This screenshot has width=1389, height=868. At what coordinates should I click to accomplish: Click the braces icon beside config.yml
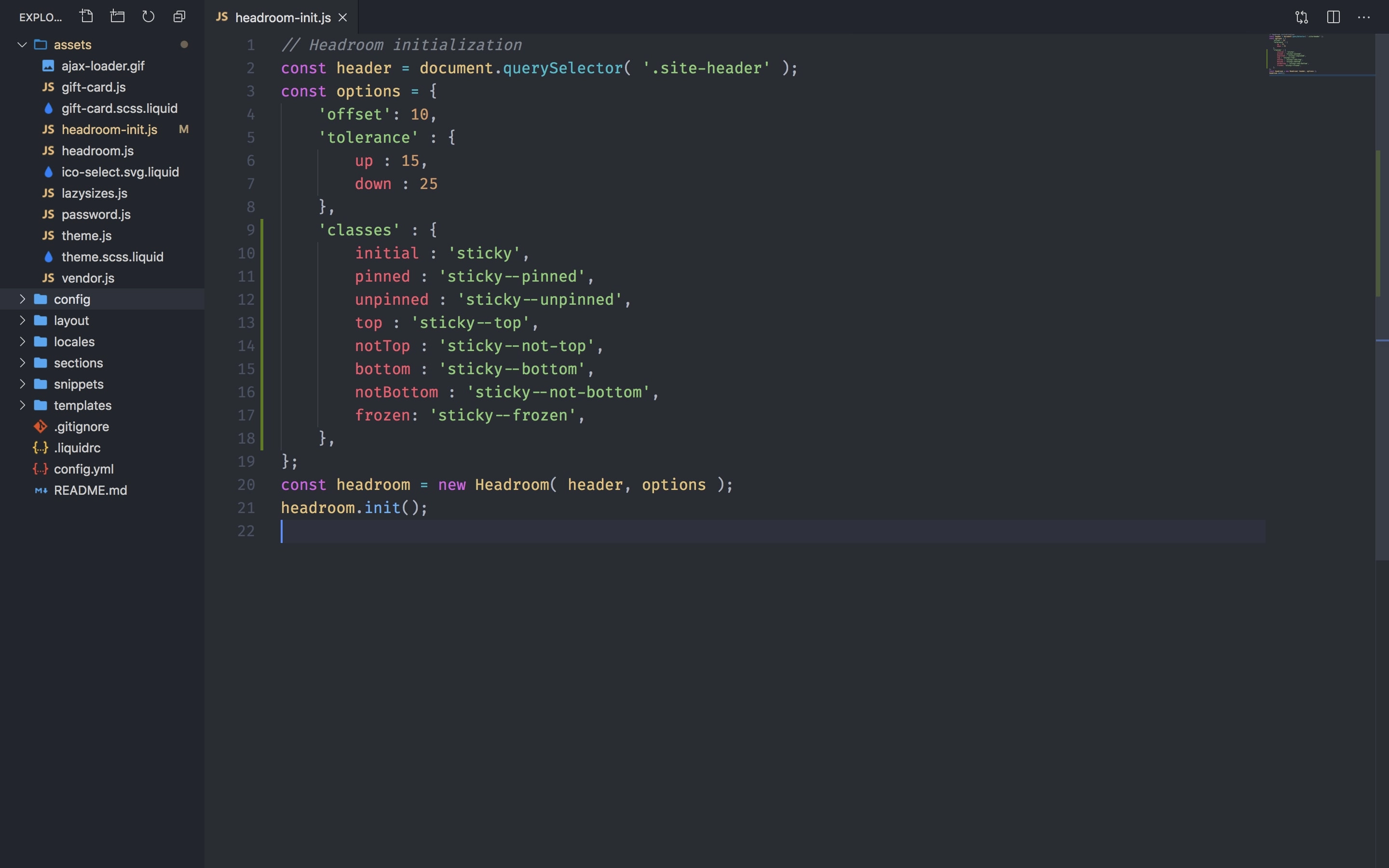click(x=40, y=469)
